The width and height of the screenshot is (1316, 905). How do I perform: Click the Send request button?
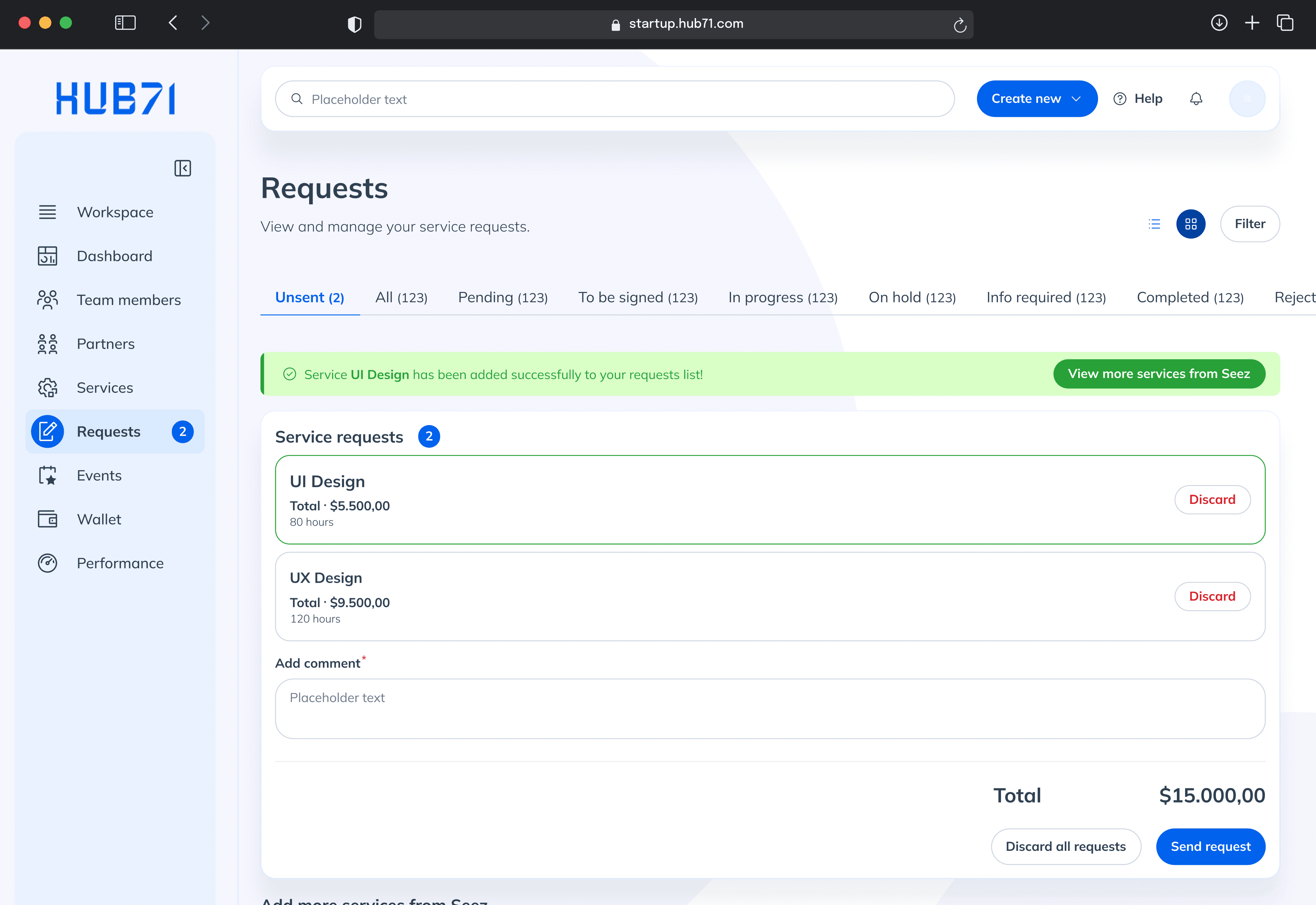point(1210,847)
